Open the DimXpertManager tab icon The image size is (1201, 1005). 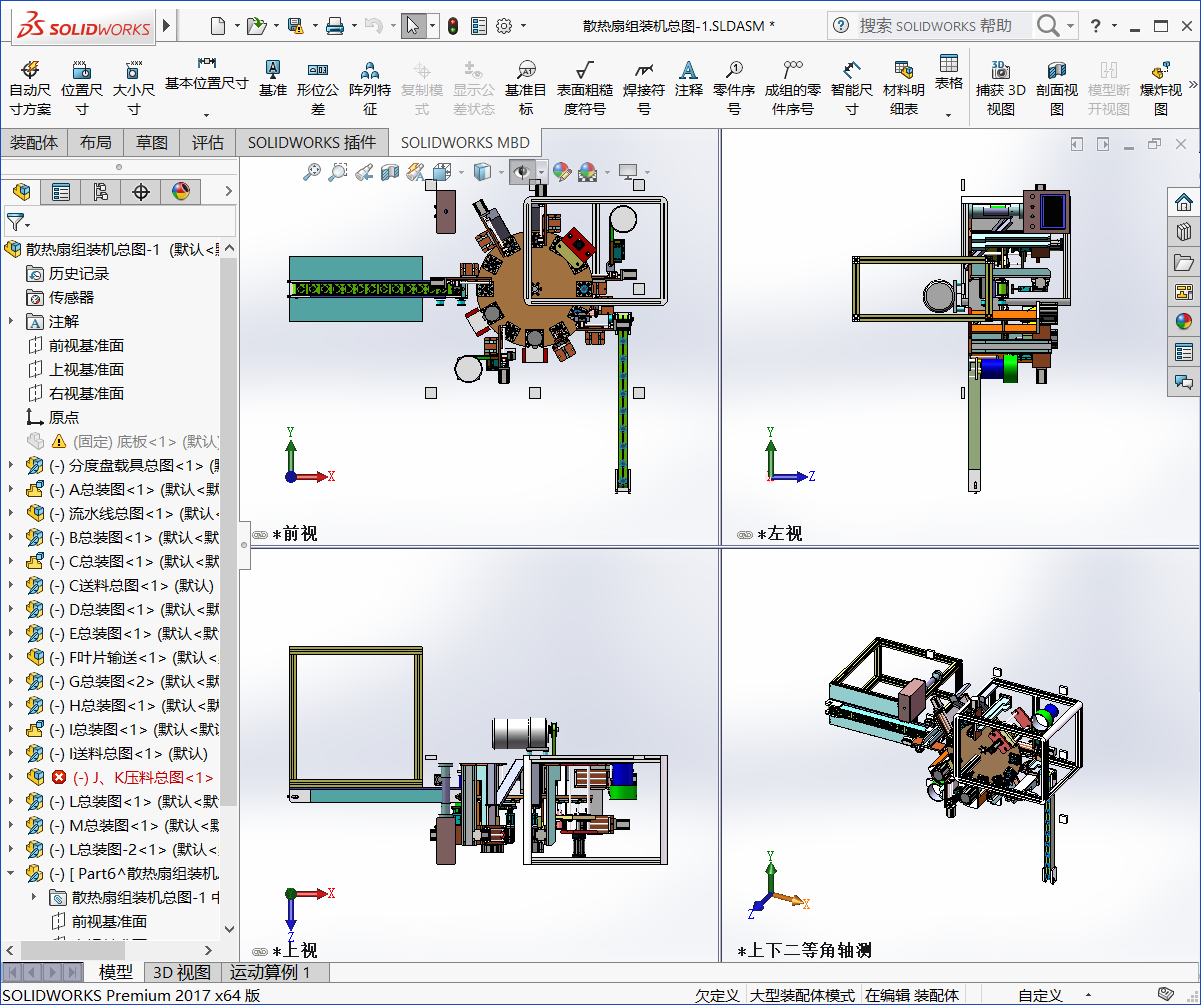[x=141, y=192]
